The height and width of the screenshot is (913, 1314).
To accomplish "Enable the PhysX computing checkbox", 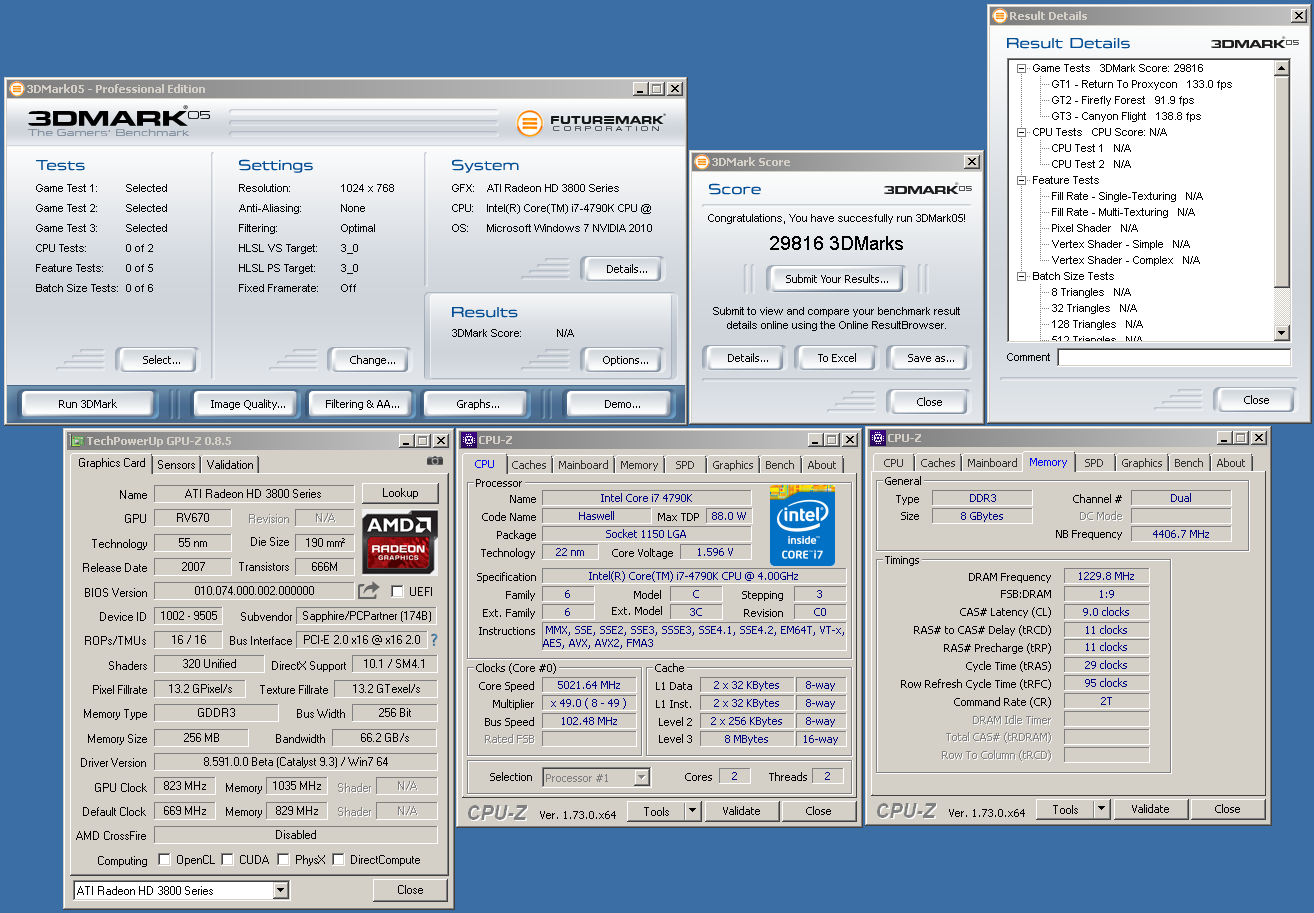I will [283, 860].
